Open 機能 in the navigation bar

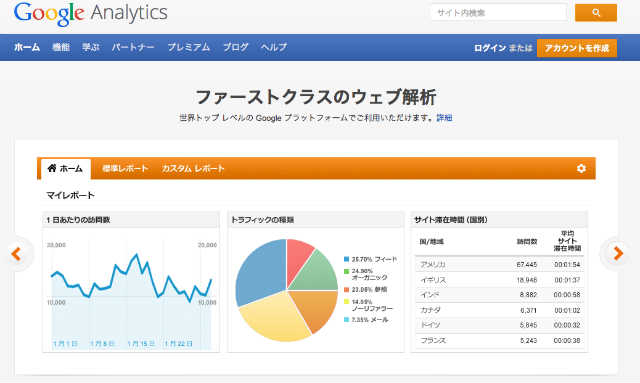point(61,47)
